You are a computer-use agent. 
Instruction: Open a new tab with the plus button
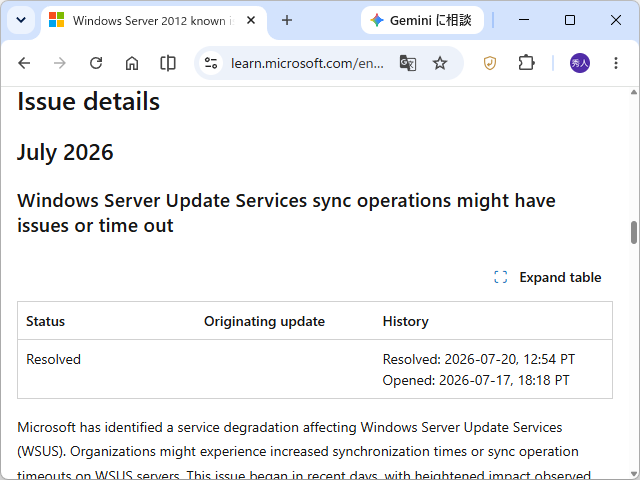(287, 20)
